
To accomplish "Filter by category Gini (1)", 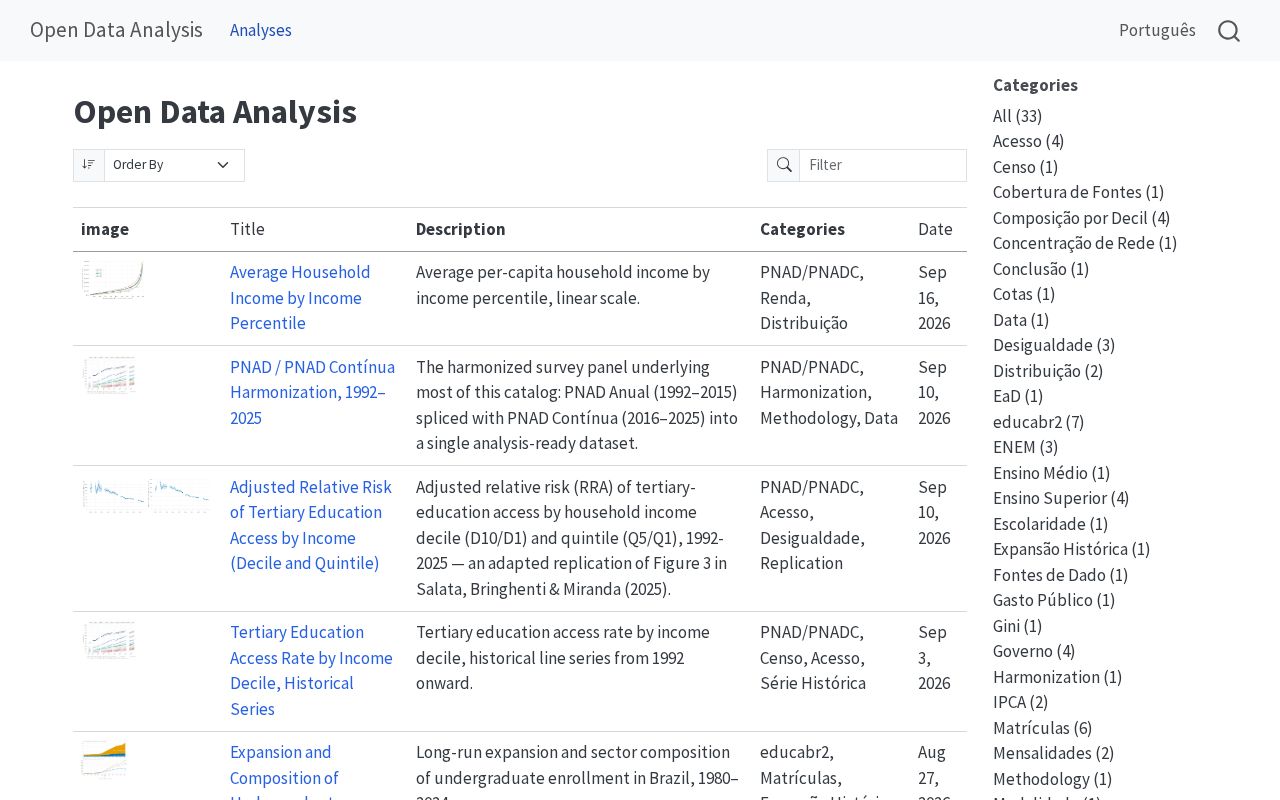I will [x=1017, y=626].
